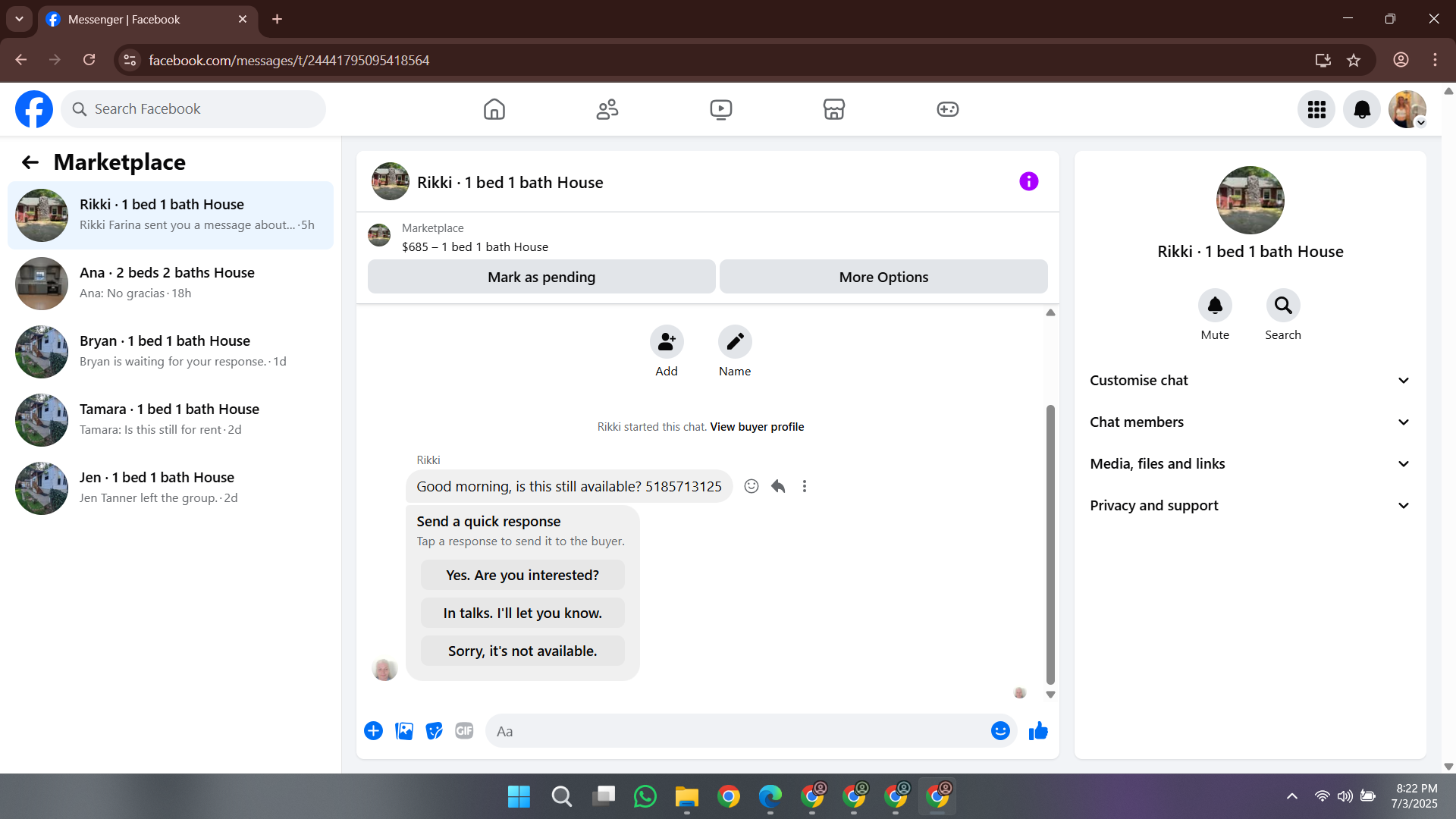Open View buyer profile link
The width and height of the screenshot is (1456, 819).
coord(757,427)
